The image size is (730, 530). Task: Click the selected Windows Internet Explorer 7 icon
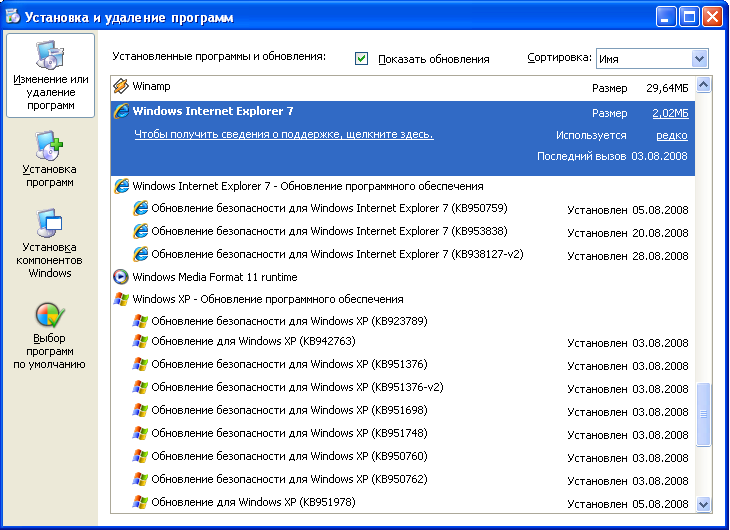click(121, 112)
